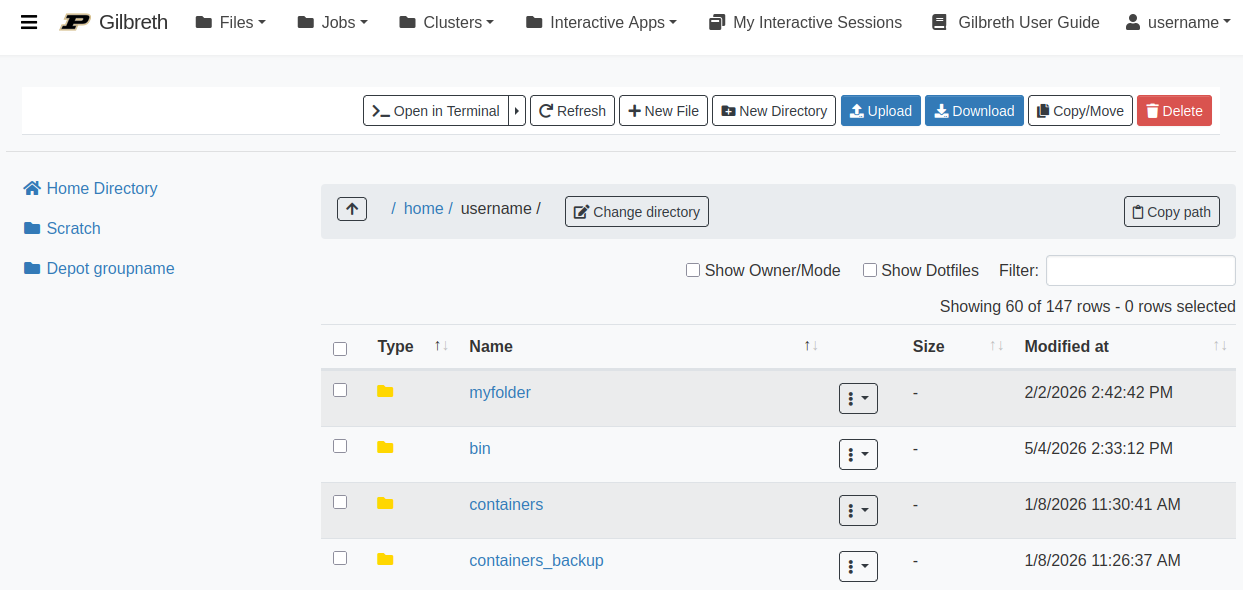Viewport: 1243px width, 590px height.
Task: Open the myfolder directory link
Action: 500,392
